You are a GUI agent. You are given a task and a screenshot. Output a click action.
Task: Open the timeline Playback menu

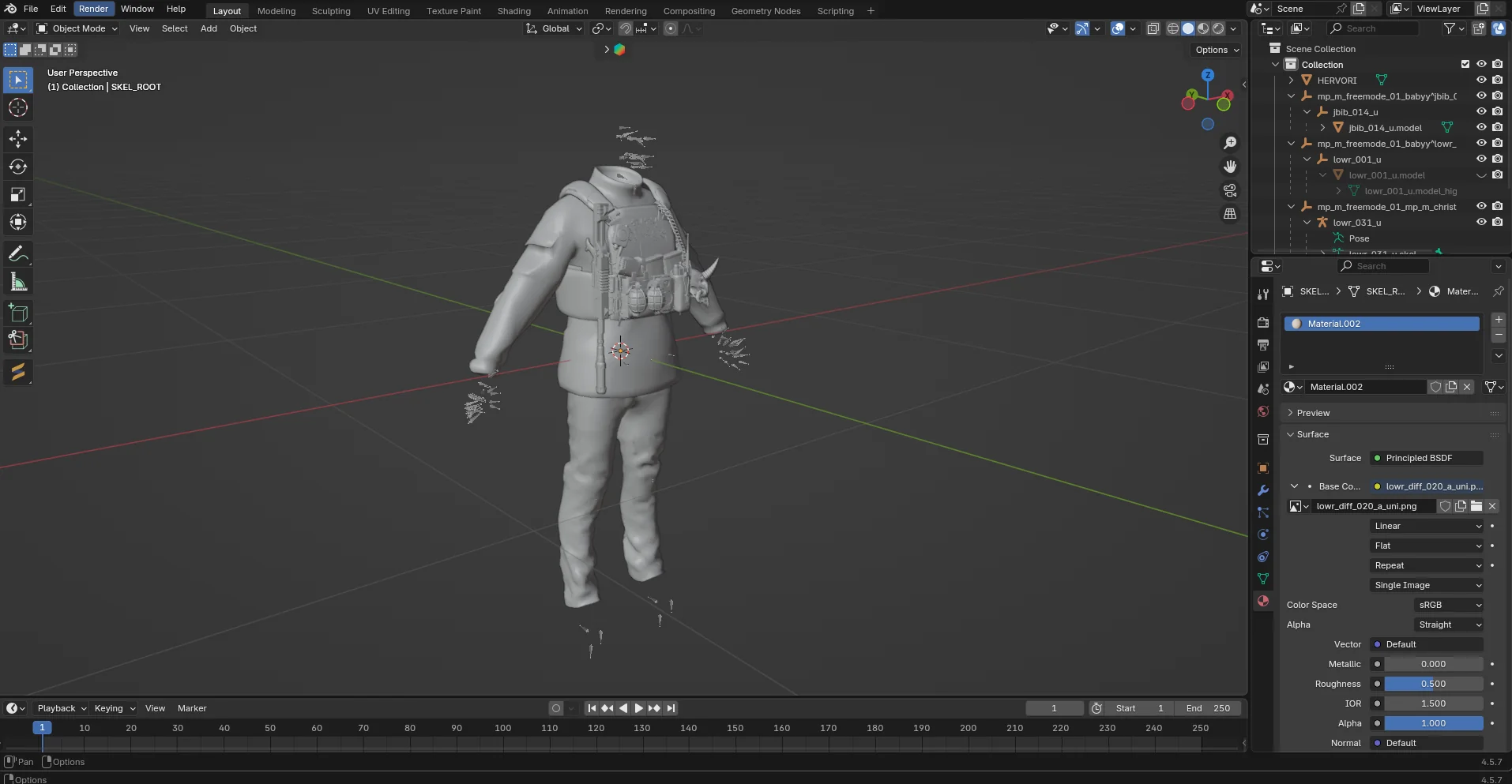point(61,708)
